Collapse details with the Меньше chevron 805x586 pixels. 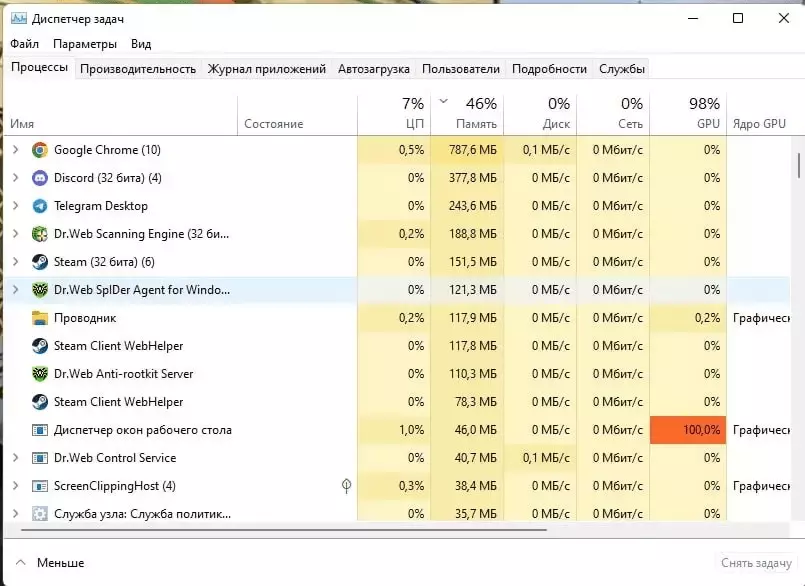pos(21,562)
